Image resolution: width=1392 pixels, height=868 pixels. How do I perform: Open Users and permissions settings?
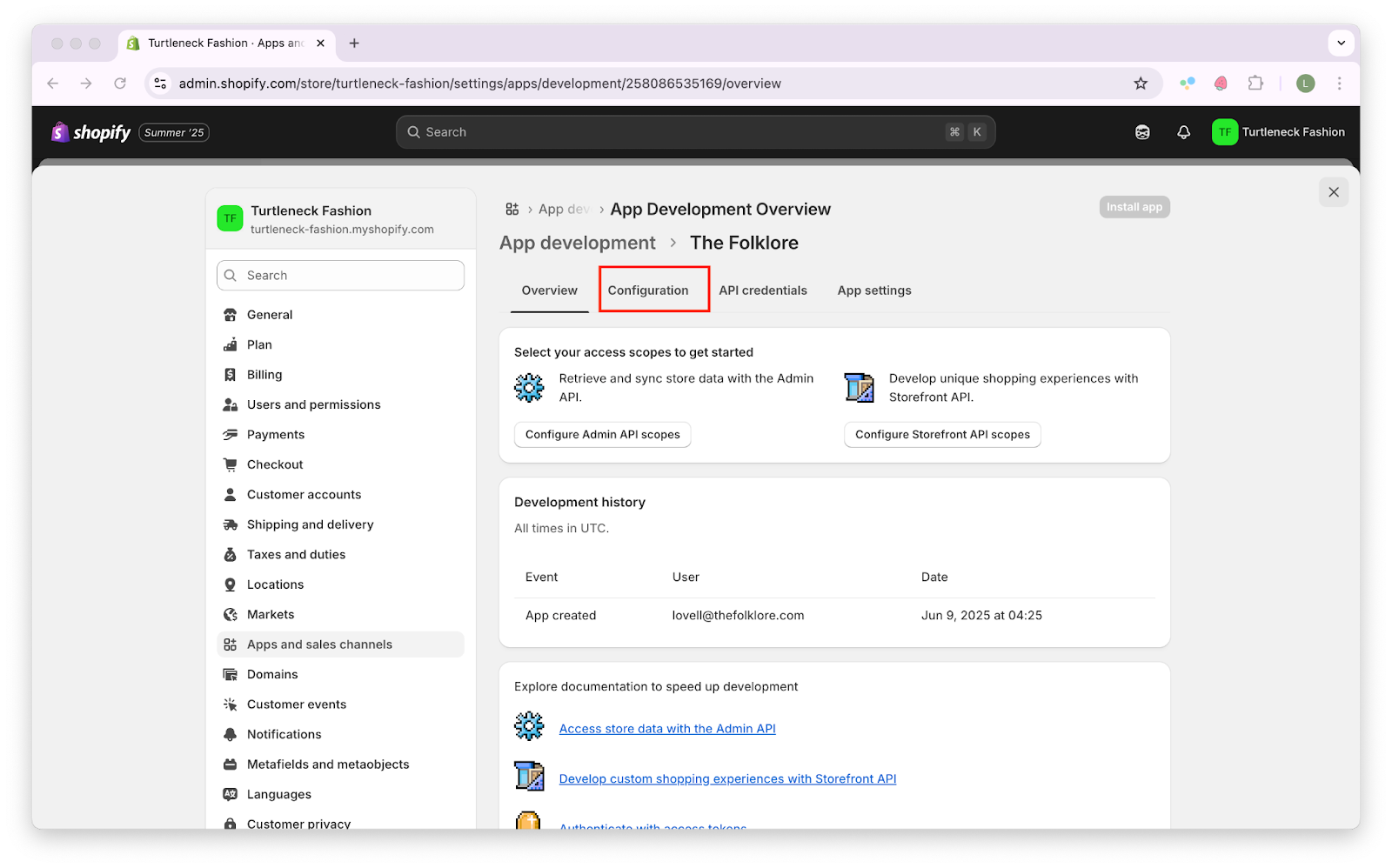pyautogui.click(x=313, y=404)
